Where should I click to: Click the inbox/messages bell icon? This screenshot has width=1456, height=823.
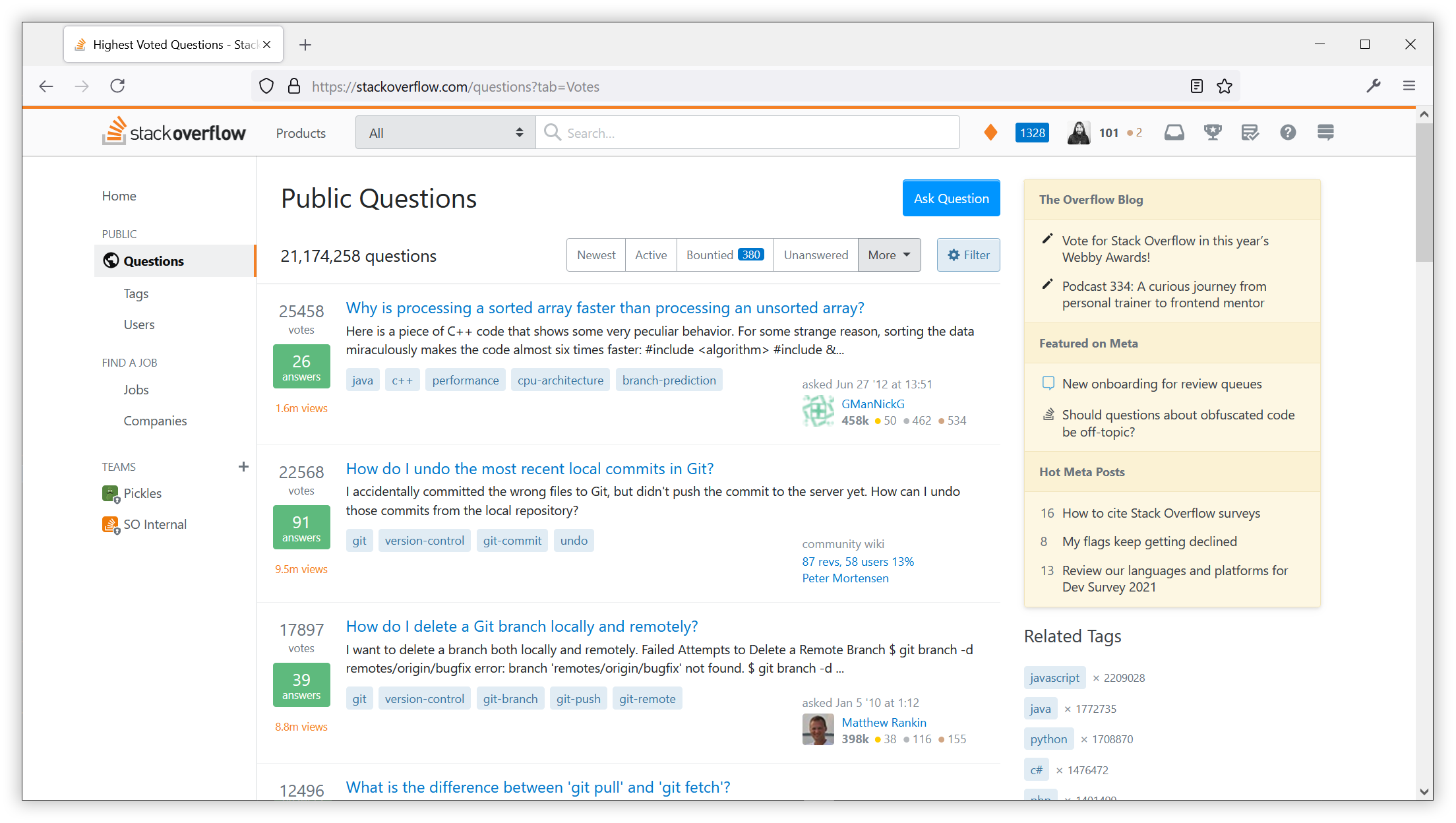coord(1174,132)
